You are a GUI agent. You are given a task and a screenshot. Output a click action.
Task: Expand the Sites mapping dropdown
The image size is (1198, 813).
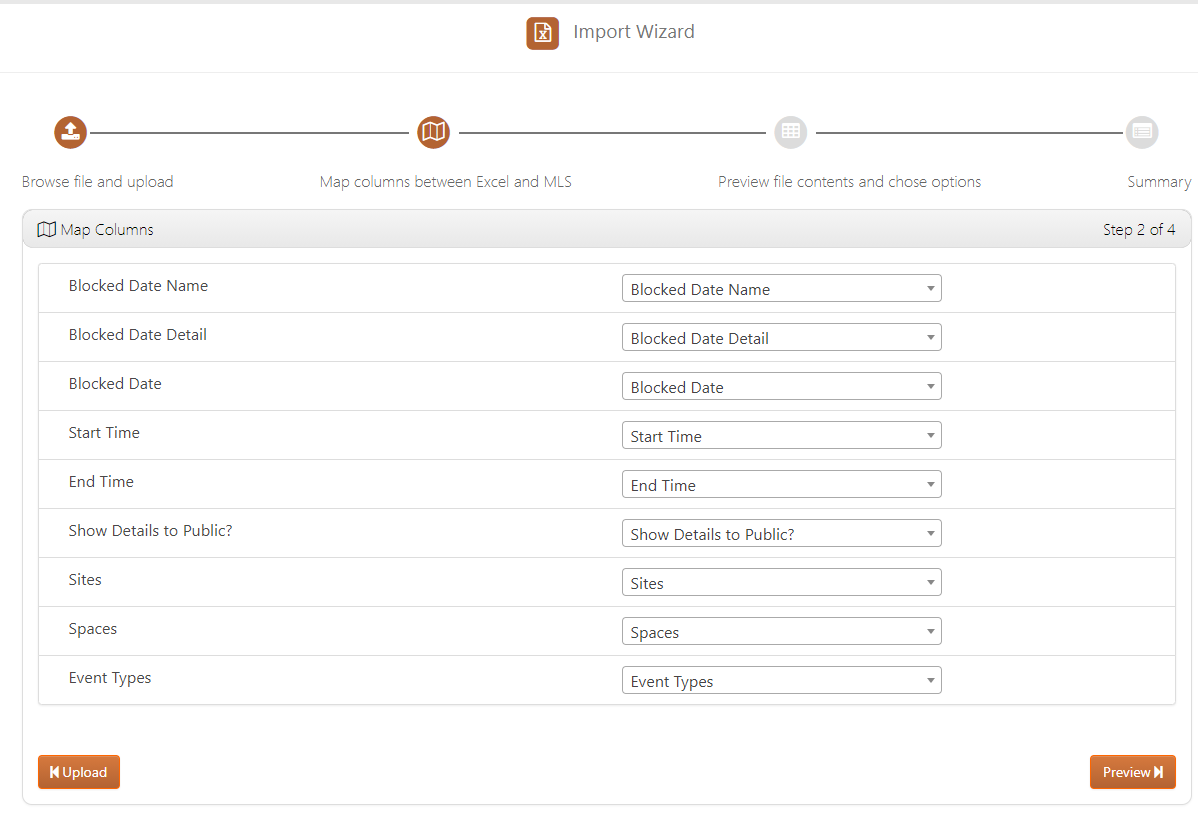[781, 583]
